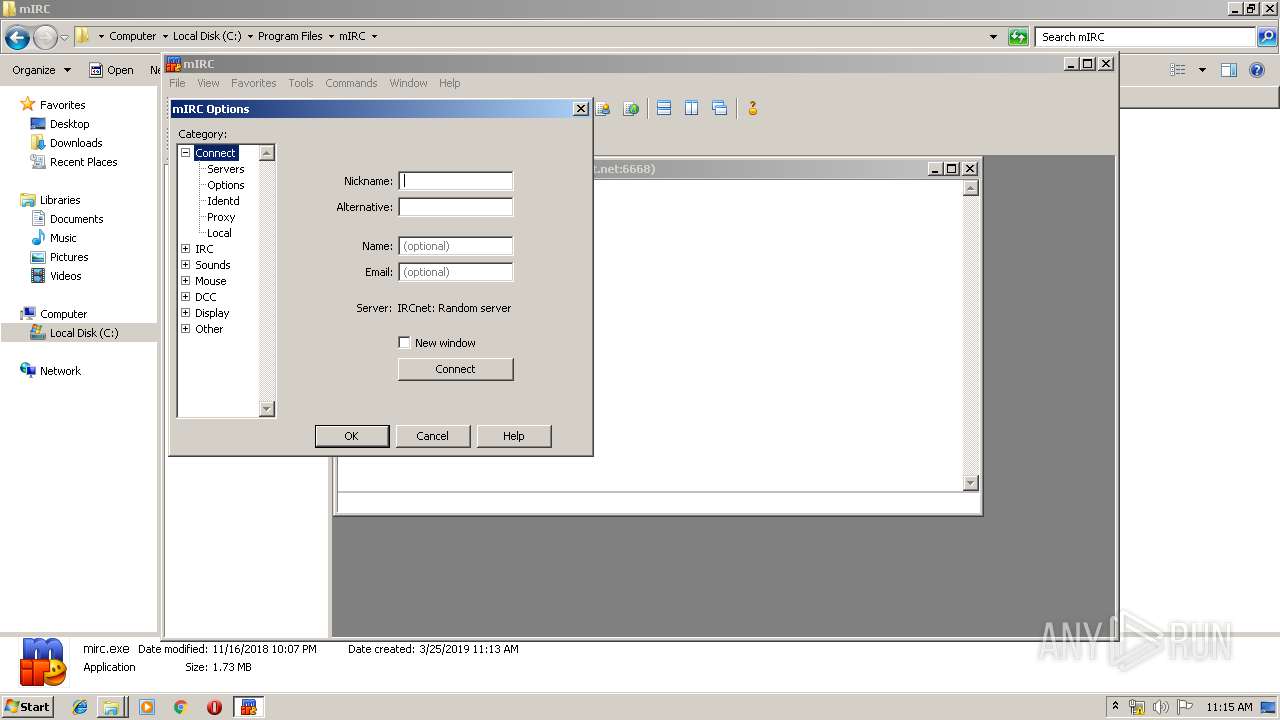Go back using the Explorer back arrow
Screen dimensions: 1280x720
pos(17,38)
